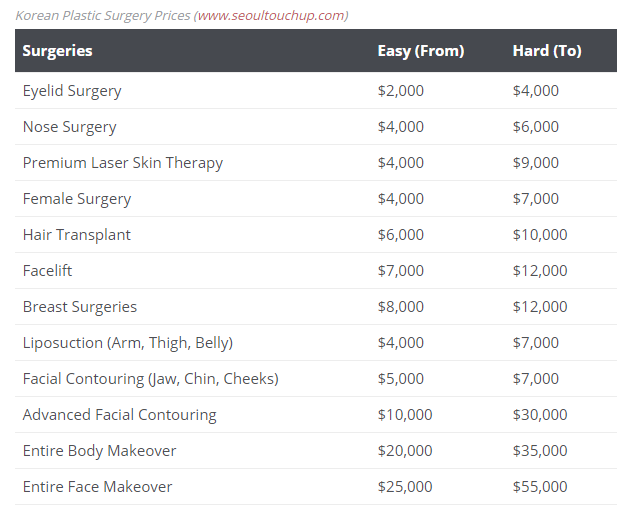Click the Entire Face Makeover label

click(97, 487)
